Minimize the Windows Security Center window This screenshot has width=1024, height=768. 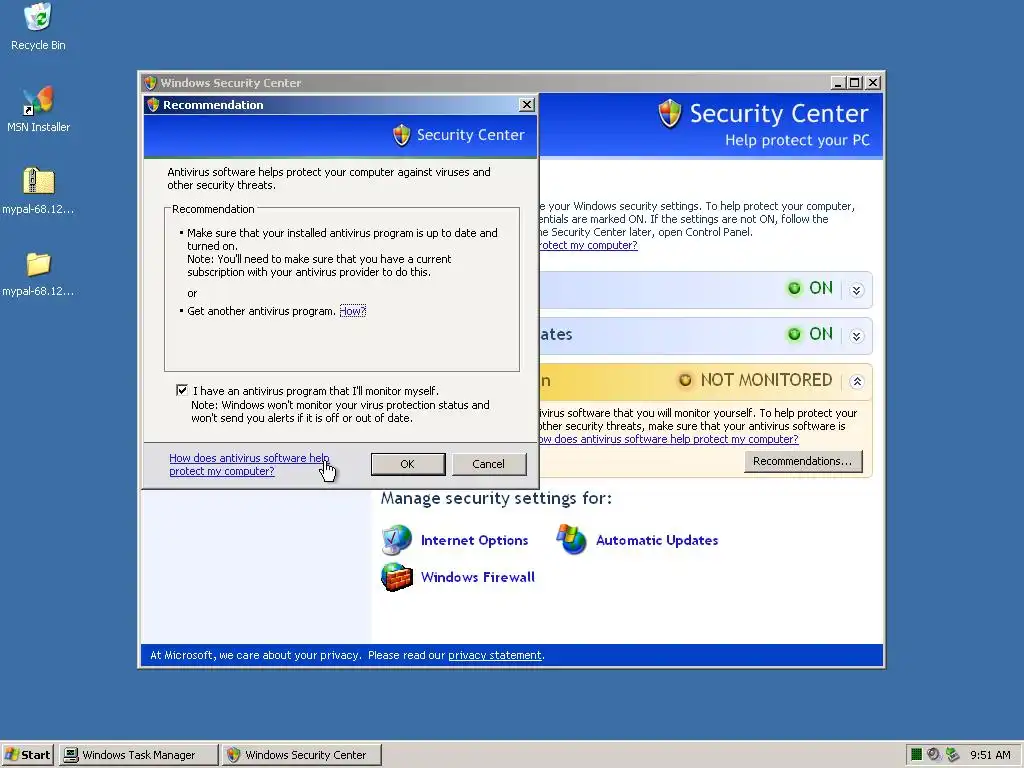[x=839, y=83]
